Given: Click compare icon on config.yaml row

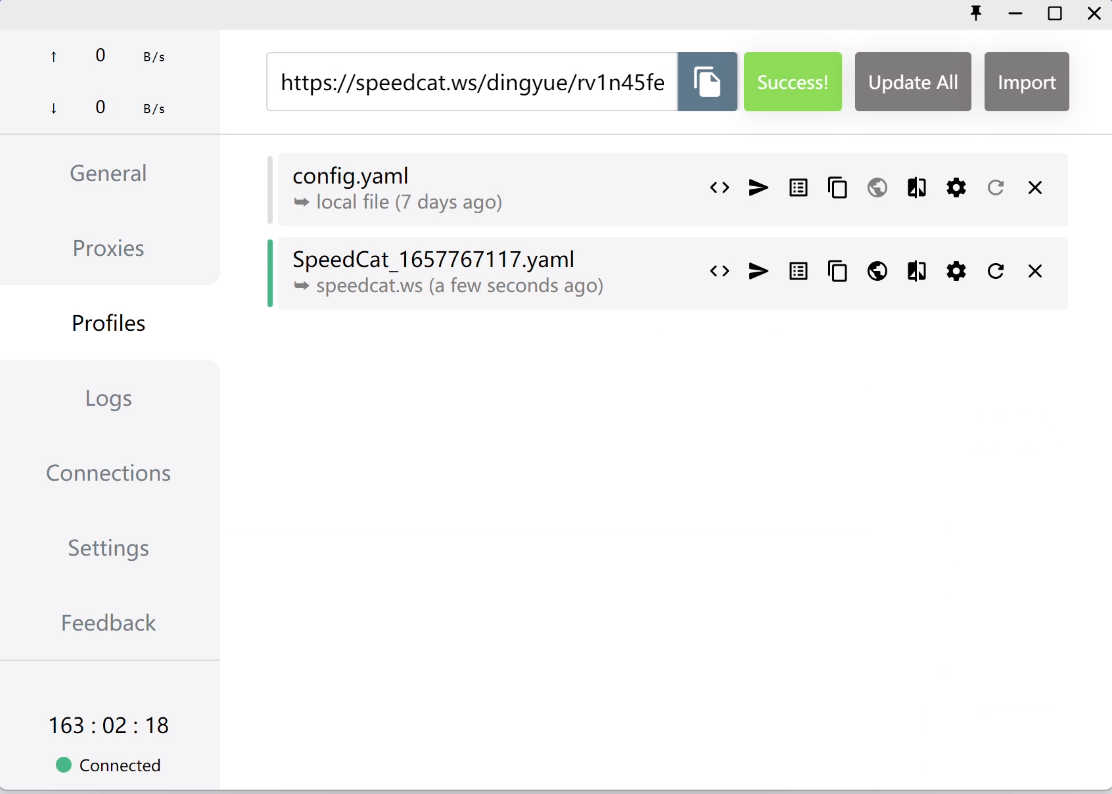Looking at the screenshot, I should click(x=916, y=188).
